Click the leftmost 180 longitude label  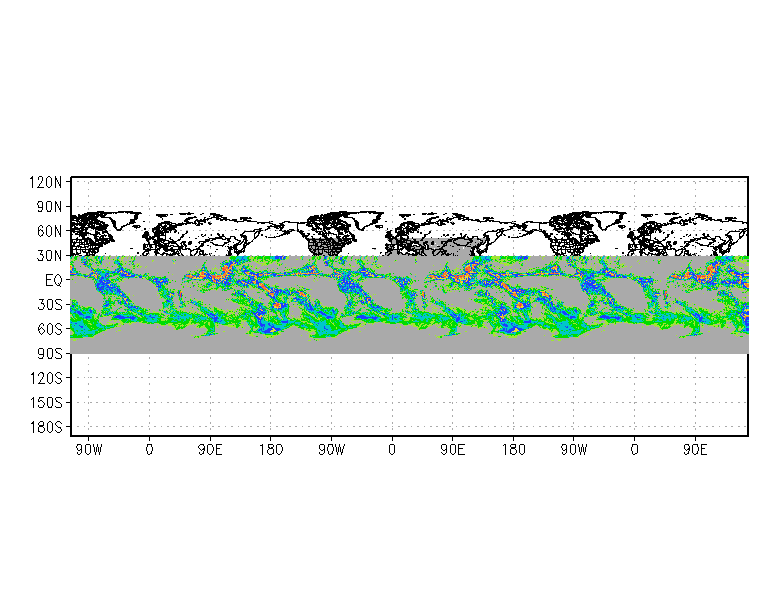271,450
